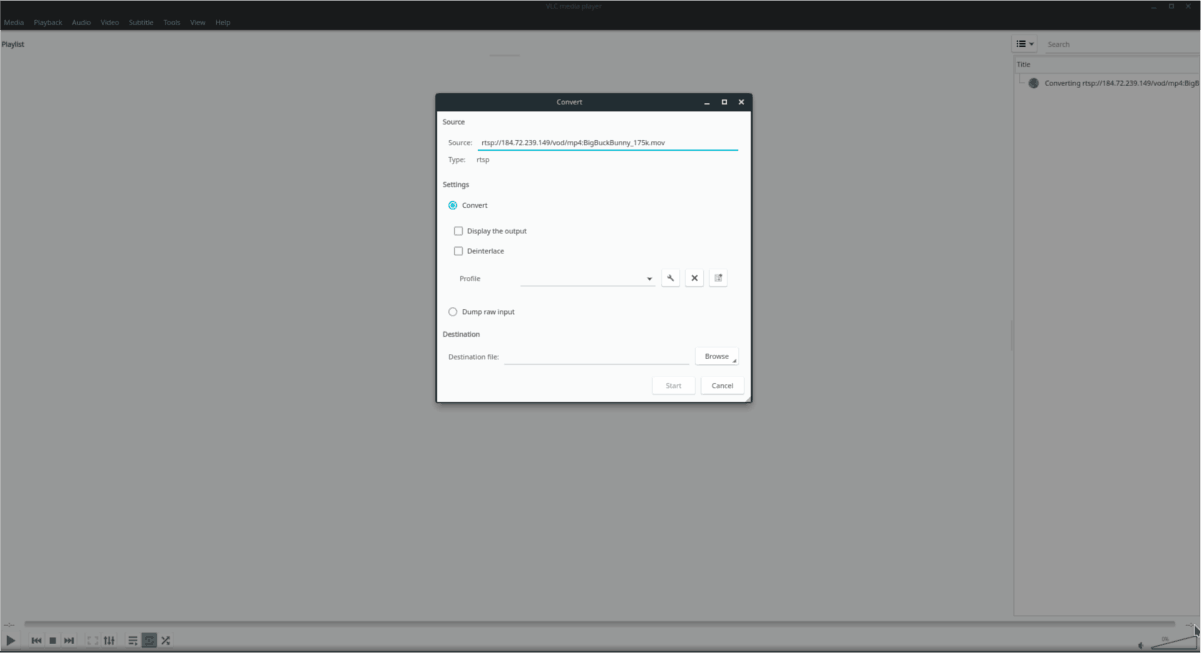
Task: Maximize the Convert dialog
Action: [724, 102]
